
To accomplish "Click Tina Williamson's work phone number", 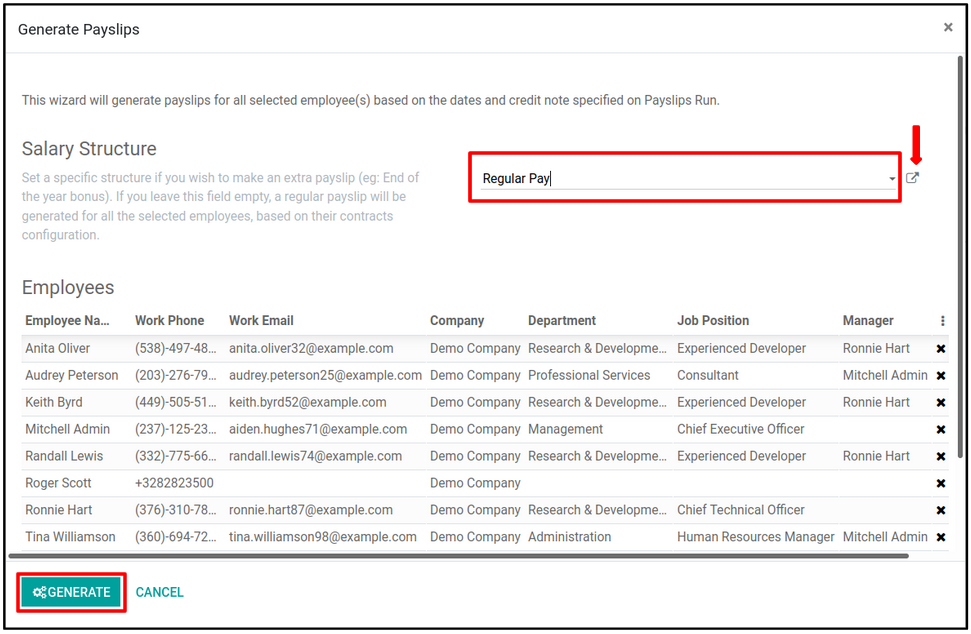I will pyautogui.click(x=176, y=537).
